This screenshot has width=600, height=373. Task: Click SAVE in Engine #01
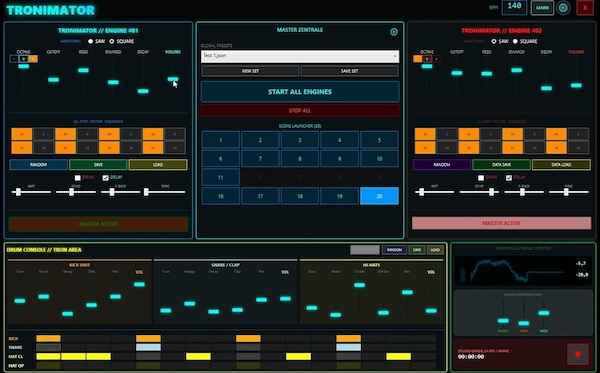98,165
